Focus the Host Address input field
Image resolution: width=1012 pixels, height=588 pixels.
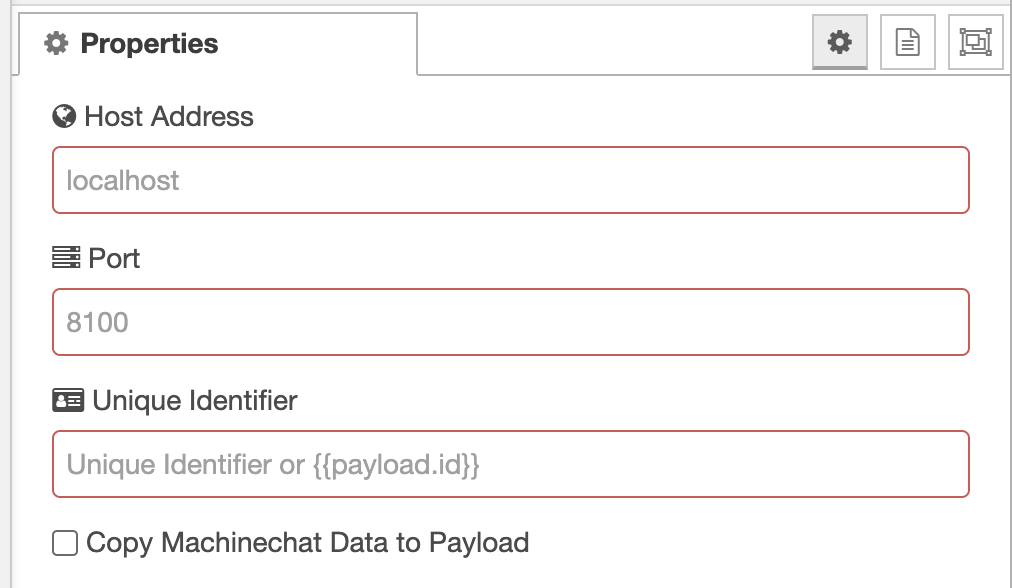(510, 180)
